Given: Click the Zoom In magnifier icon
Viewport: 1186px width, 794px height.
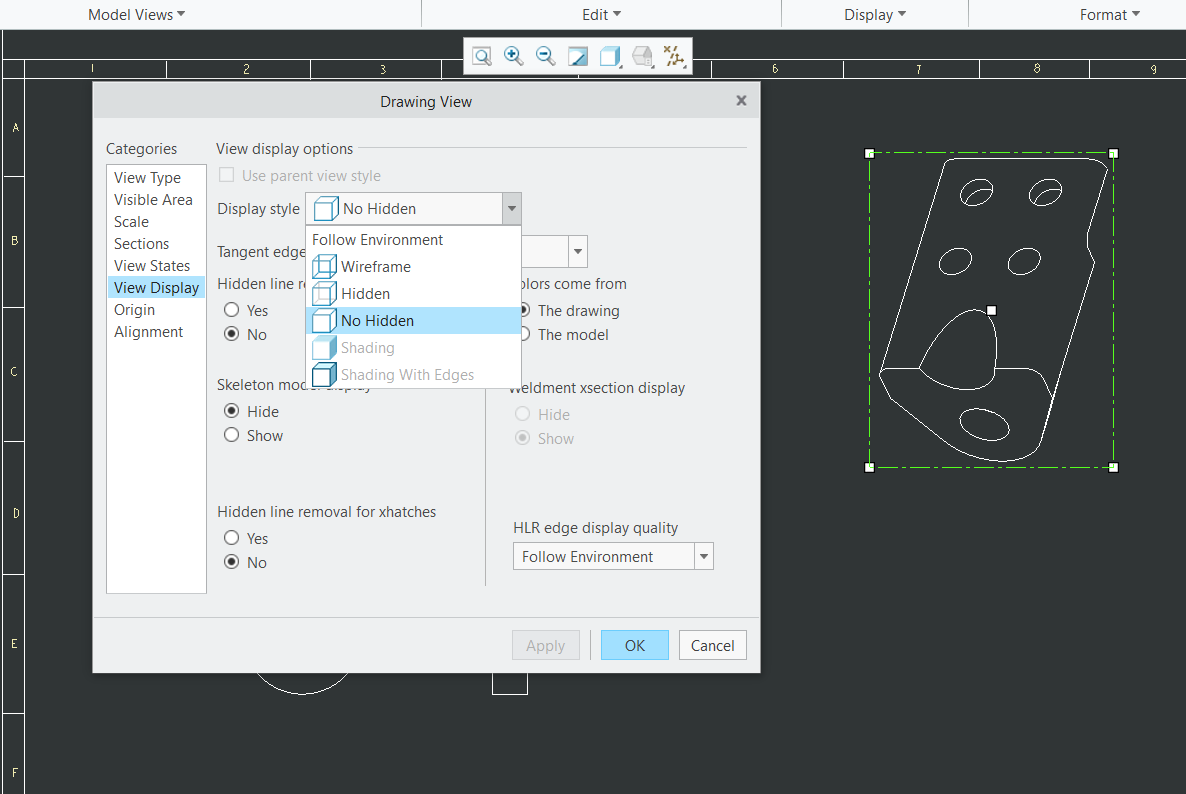Looking at the screenshot, I should [513, 56].
